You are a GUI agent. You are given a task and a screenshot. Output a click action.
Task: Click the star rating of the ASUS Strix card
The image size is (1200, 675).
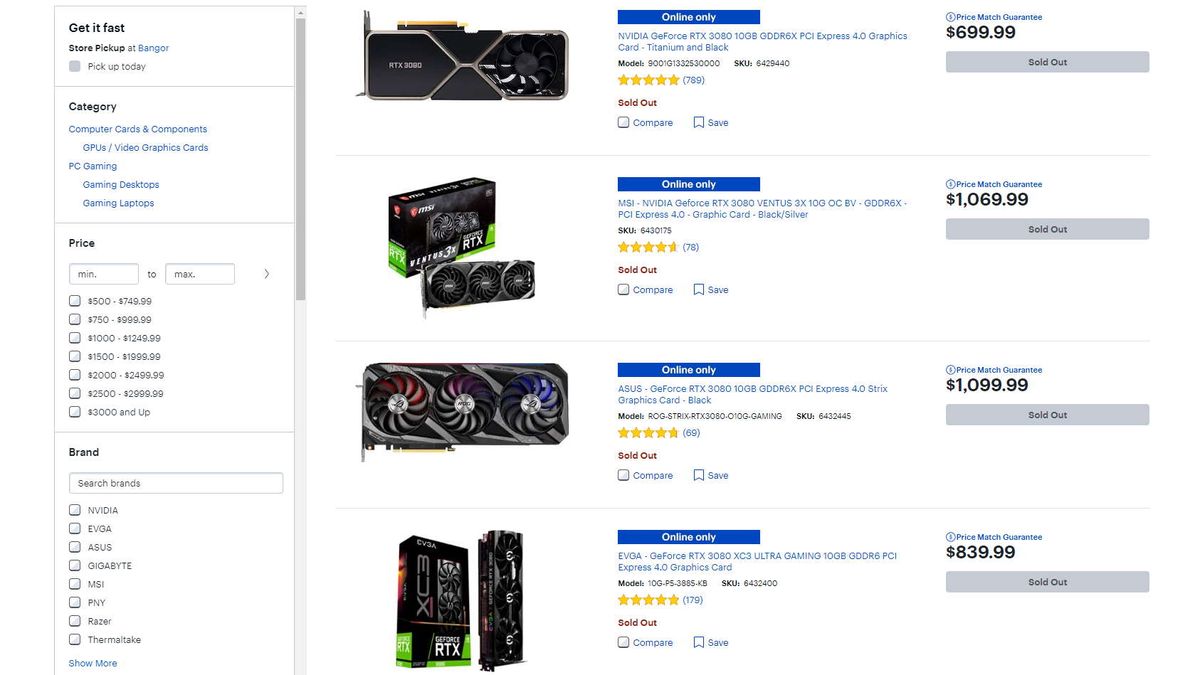pos(648,432)
